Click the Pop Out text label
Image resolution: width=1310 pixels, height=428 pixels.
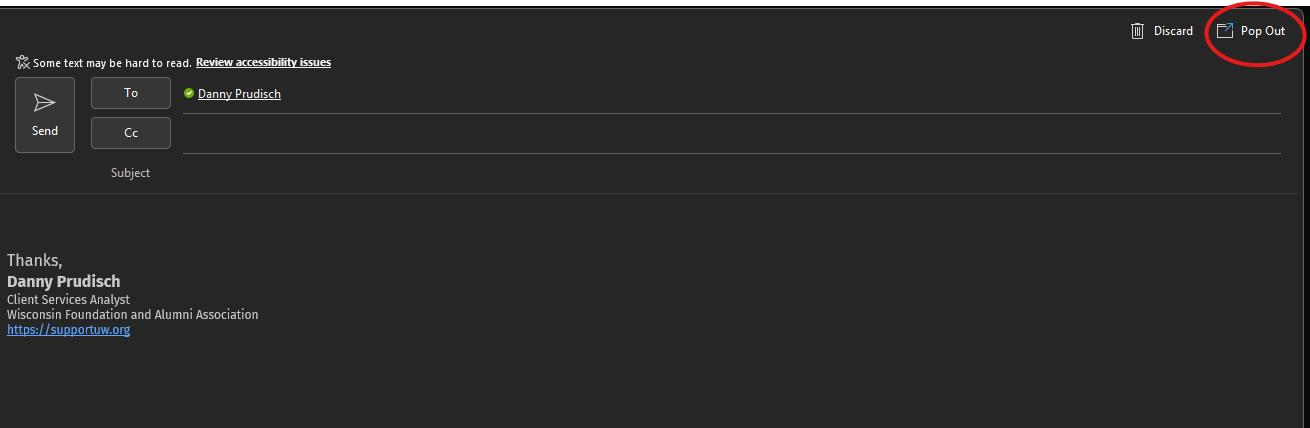[x=1263, y=31]
